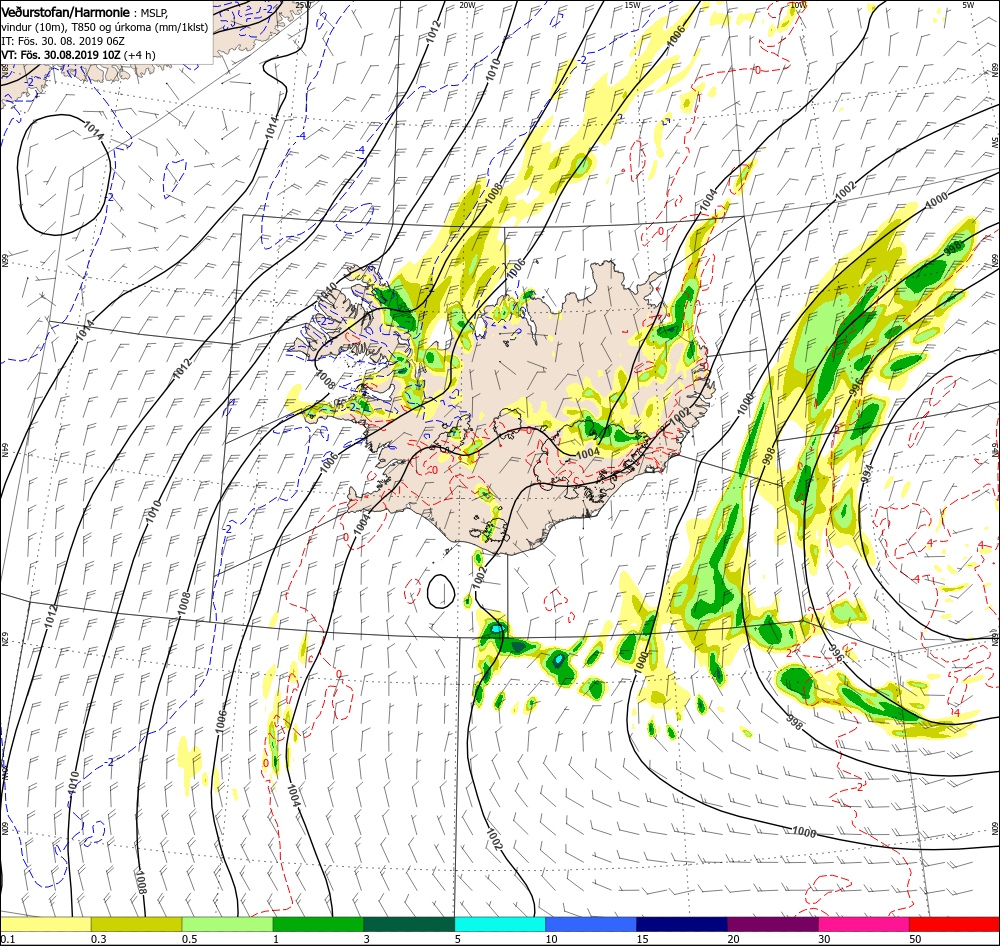Pick the blue 10–15 legend swatch
This screenshot has height=946, width=1000.
[591, 924]
